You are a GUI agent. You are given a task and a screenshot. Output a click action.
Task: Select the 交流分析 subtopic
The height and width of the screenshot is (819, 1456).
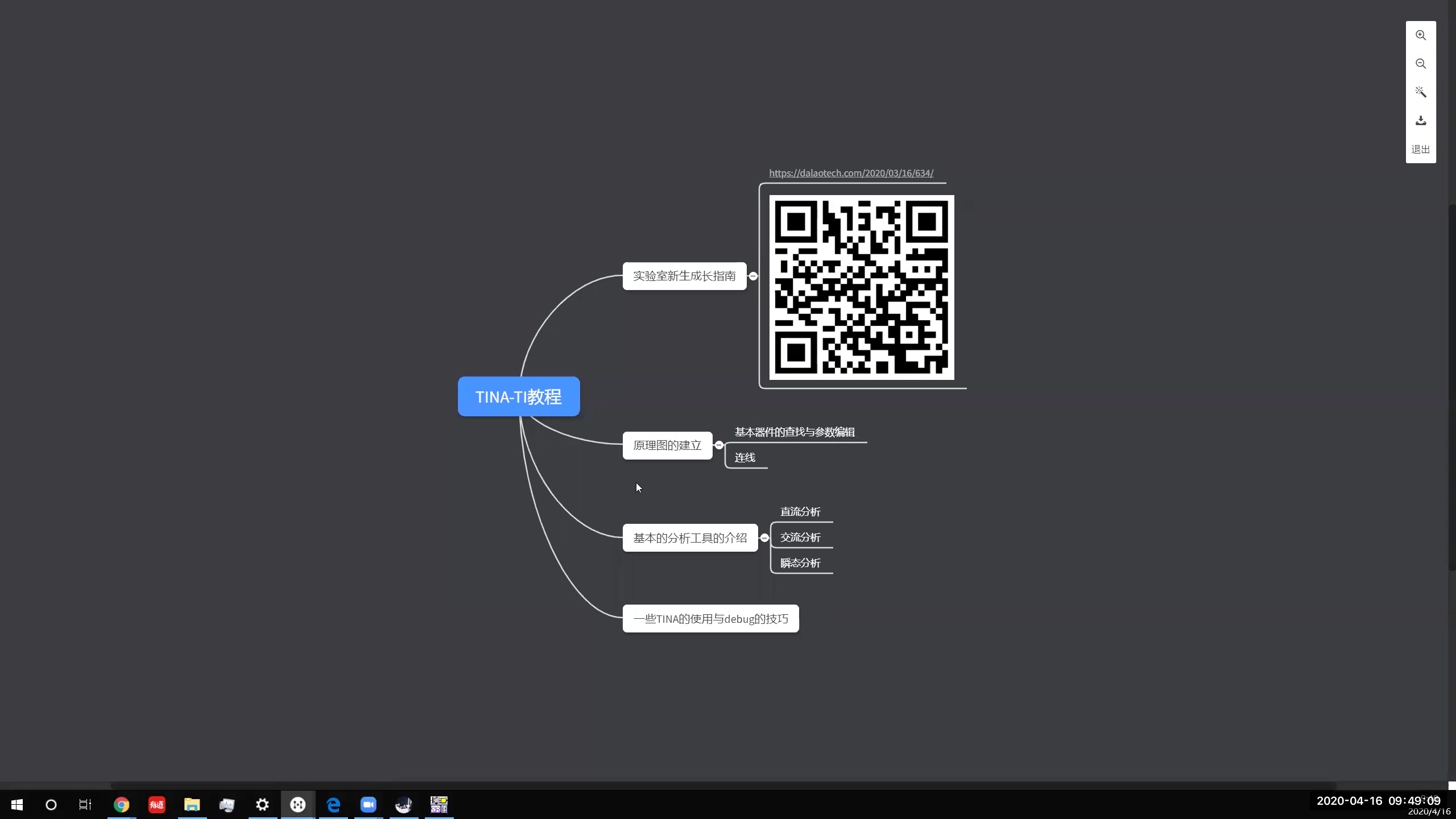pos(800,537)
